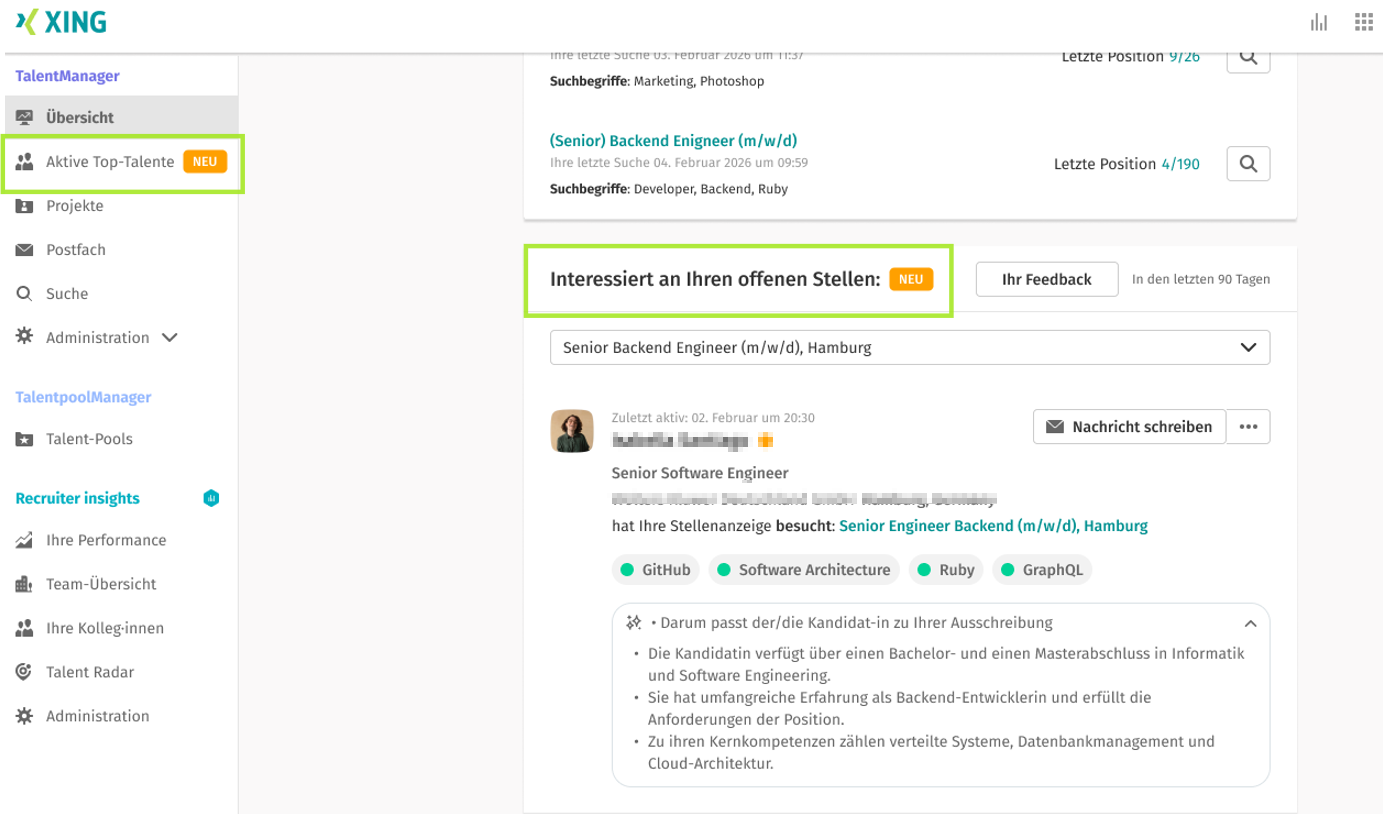This screenshot has width=1383, height=814.
Task: Open the apps grid icon top right
Action: tap(1363, 21)
